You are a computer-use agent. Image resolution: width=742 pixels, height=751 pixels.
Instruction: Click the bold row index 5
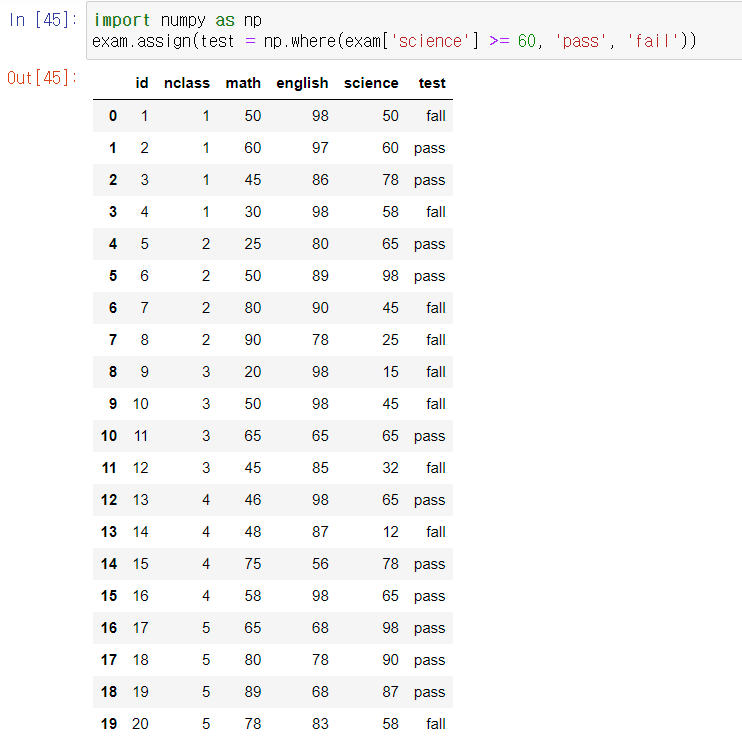113,276
